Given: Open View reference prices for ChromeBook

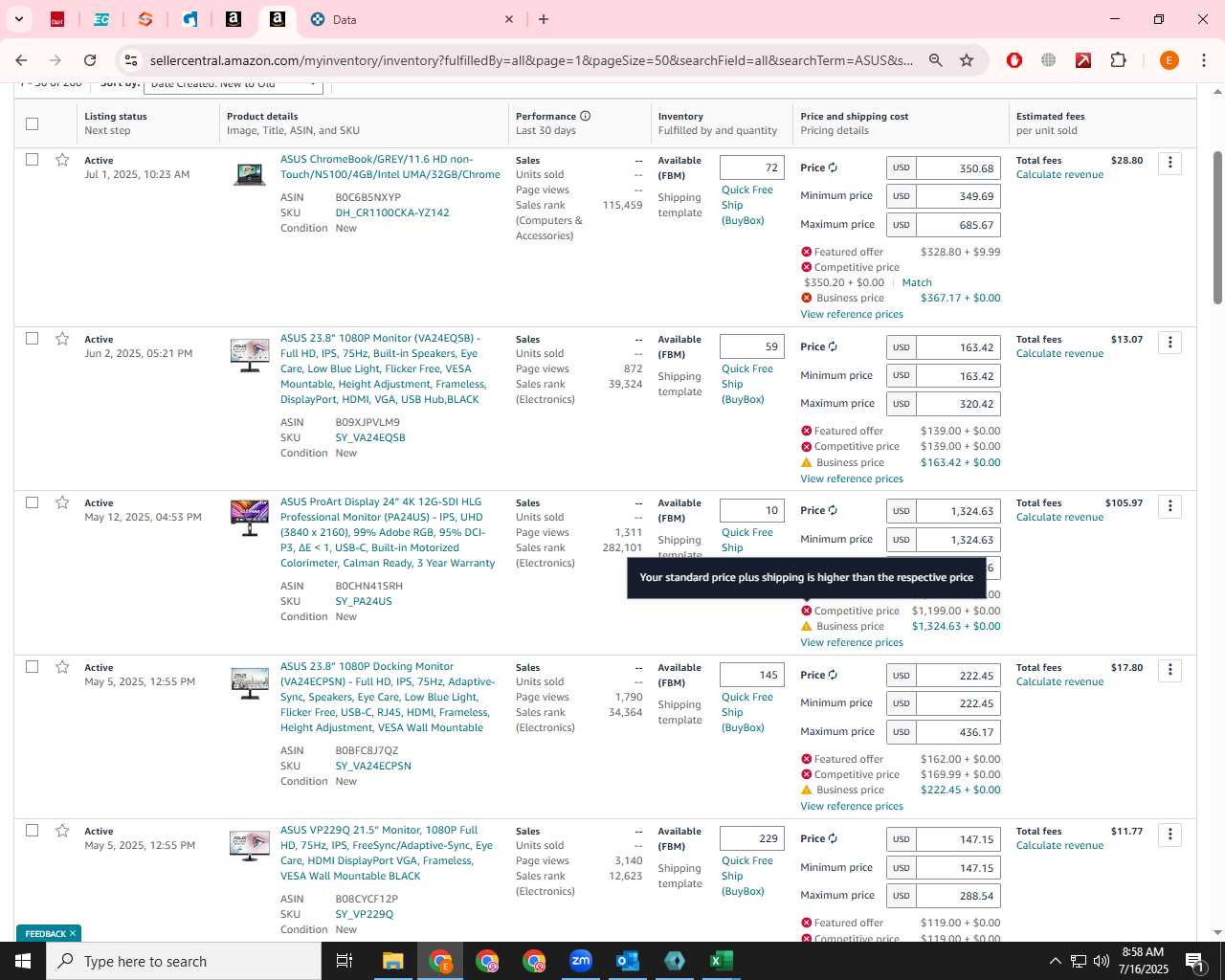Looking at the screenshot, I should pos(852,314).
